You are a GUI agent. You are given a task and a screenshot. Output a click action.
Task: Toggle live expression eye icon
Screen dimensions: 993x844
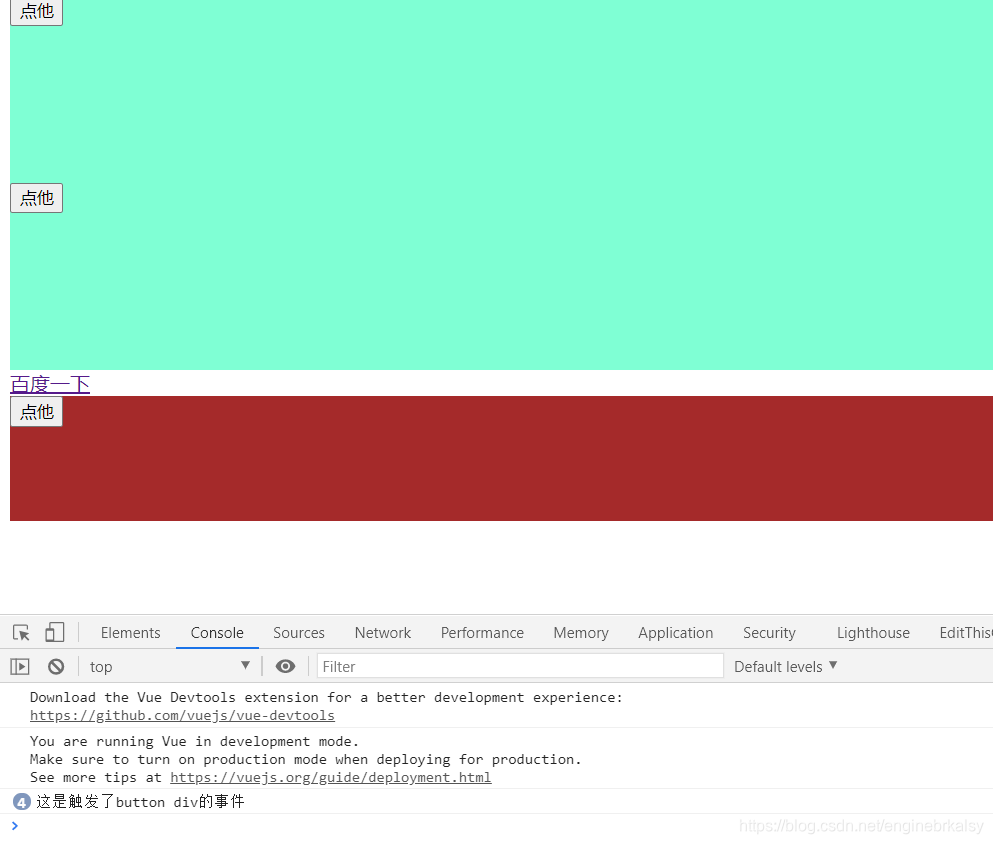285,666
